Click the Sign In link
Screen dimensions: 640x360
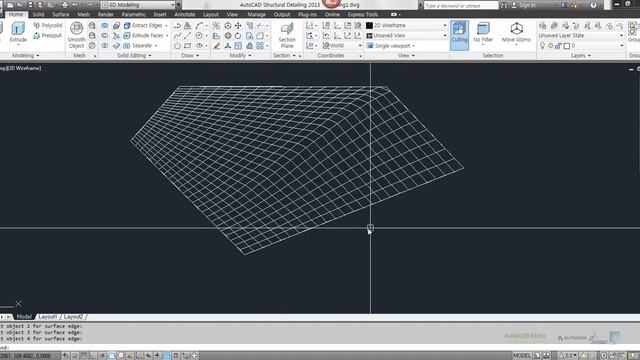coord(527,5)
